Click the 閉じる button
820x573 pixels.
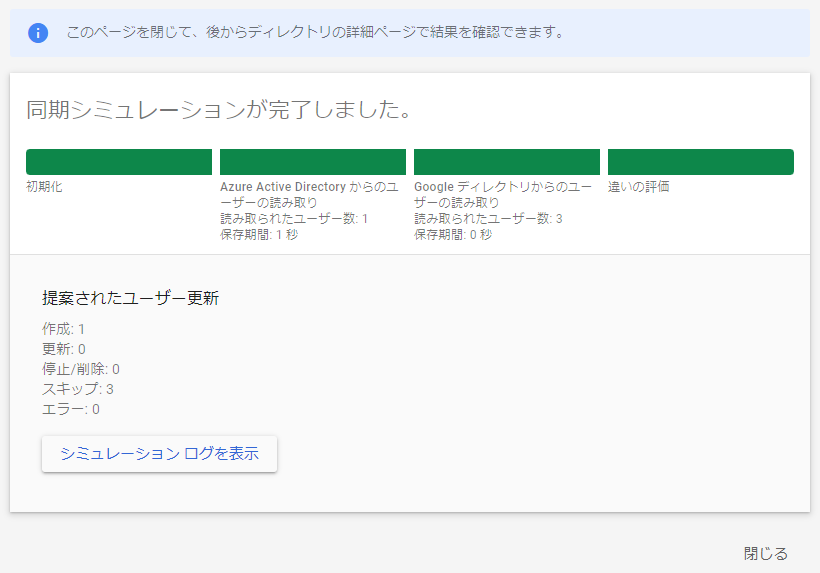tap(766, 554)
